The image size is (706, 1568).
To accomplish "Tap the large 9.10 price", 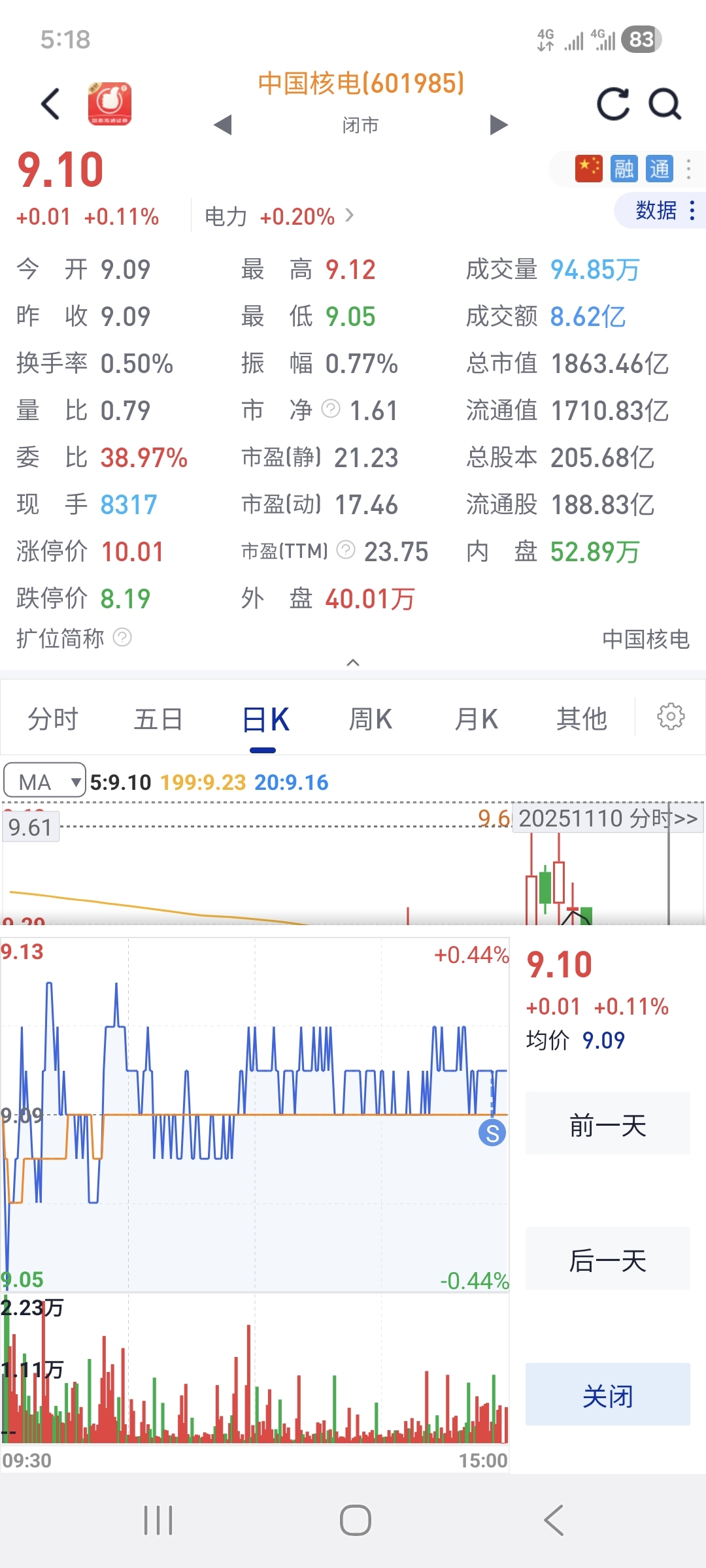I will click(x=61, y=170).
